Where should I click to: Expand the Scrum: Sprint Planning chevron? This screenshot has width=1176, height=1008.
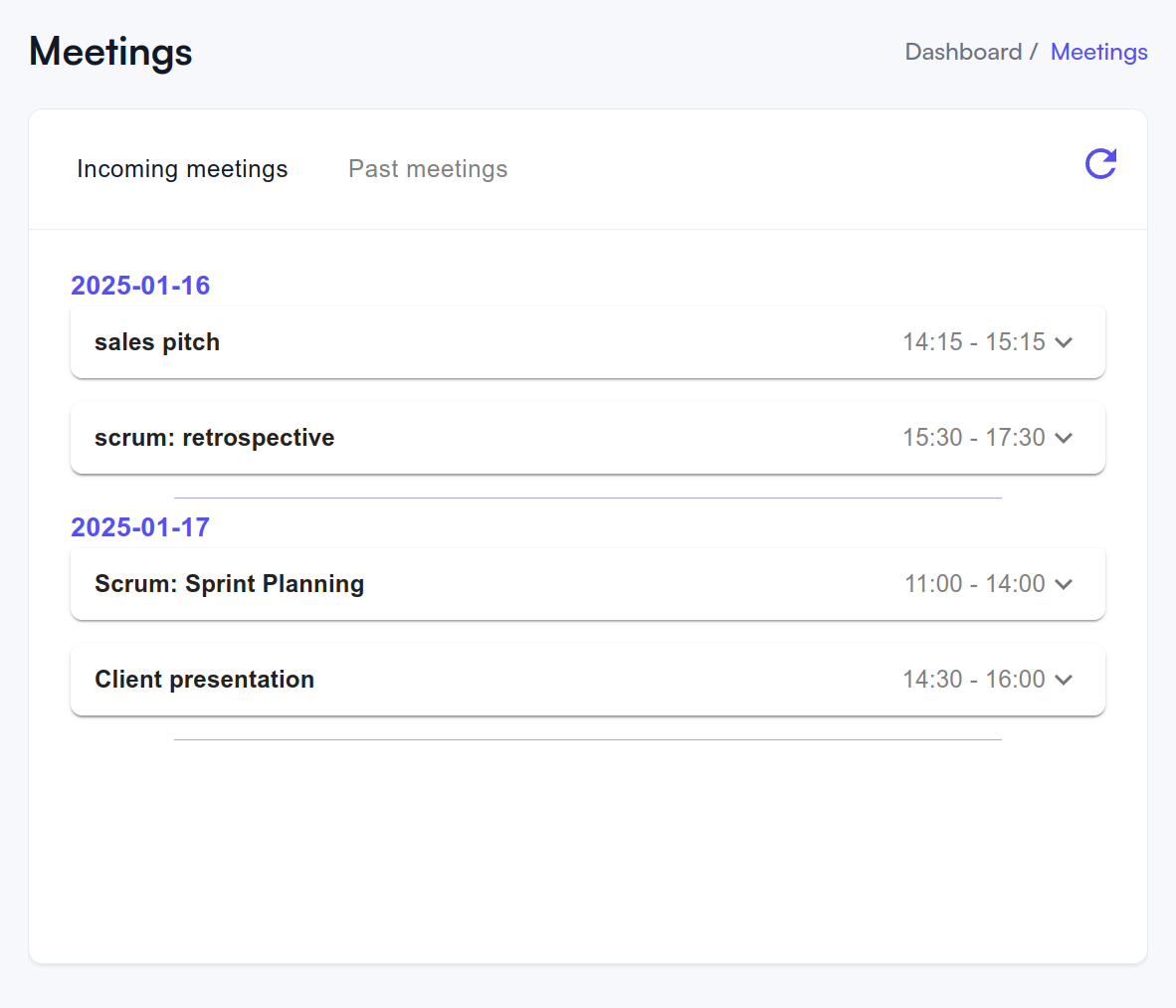click(1064, 584)
